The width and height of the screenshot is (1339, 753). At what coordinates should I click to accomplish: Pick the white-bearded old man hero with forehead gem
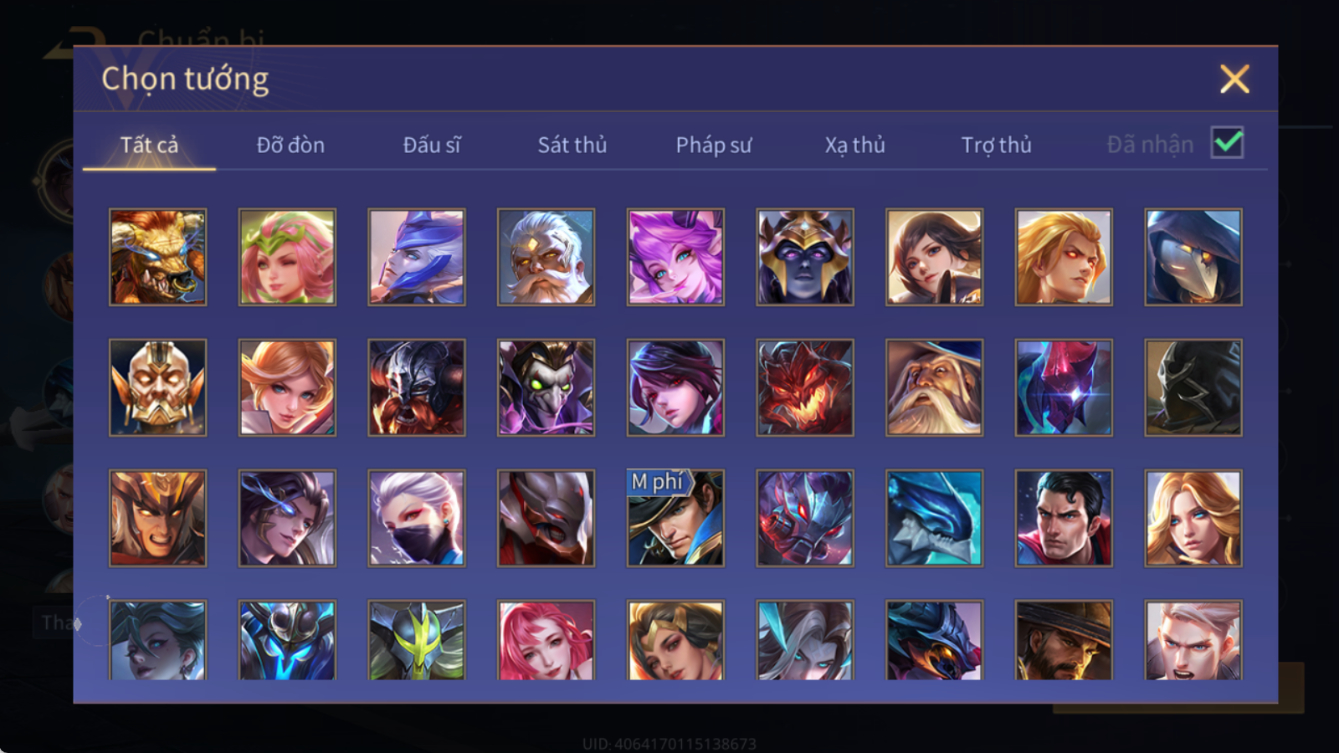(x=546, y=257)
